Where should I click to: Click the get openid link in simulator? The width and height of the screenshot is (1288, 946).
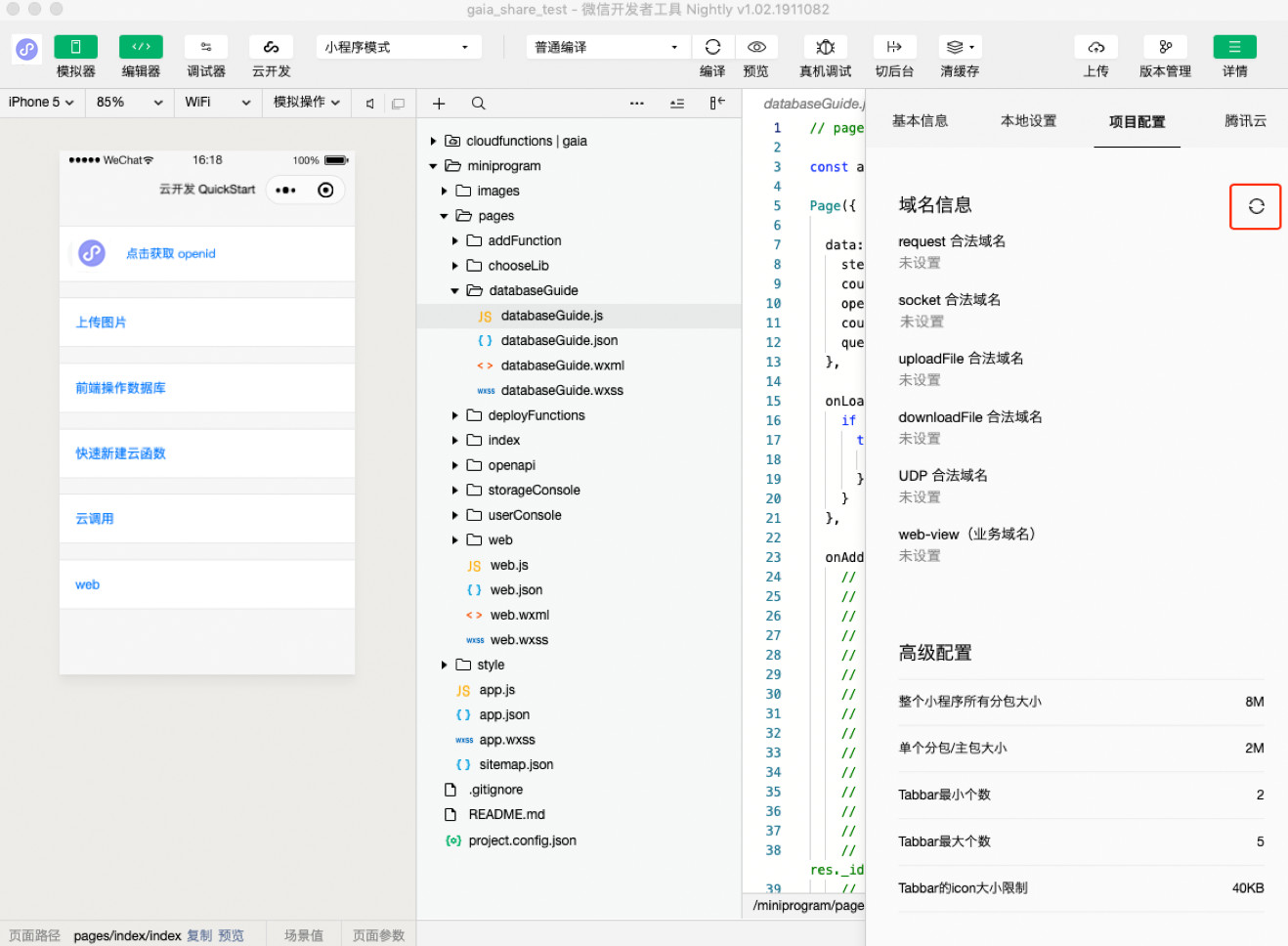170,254
